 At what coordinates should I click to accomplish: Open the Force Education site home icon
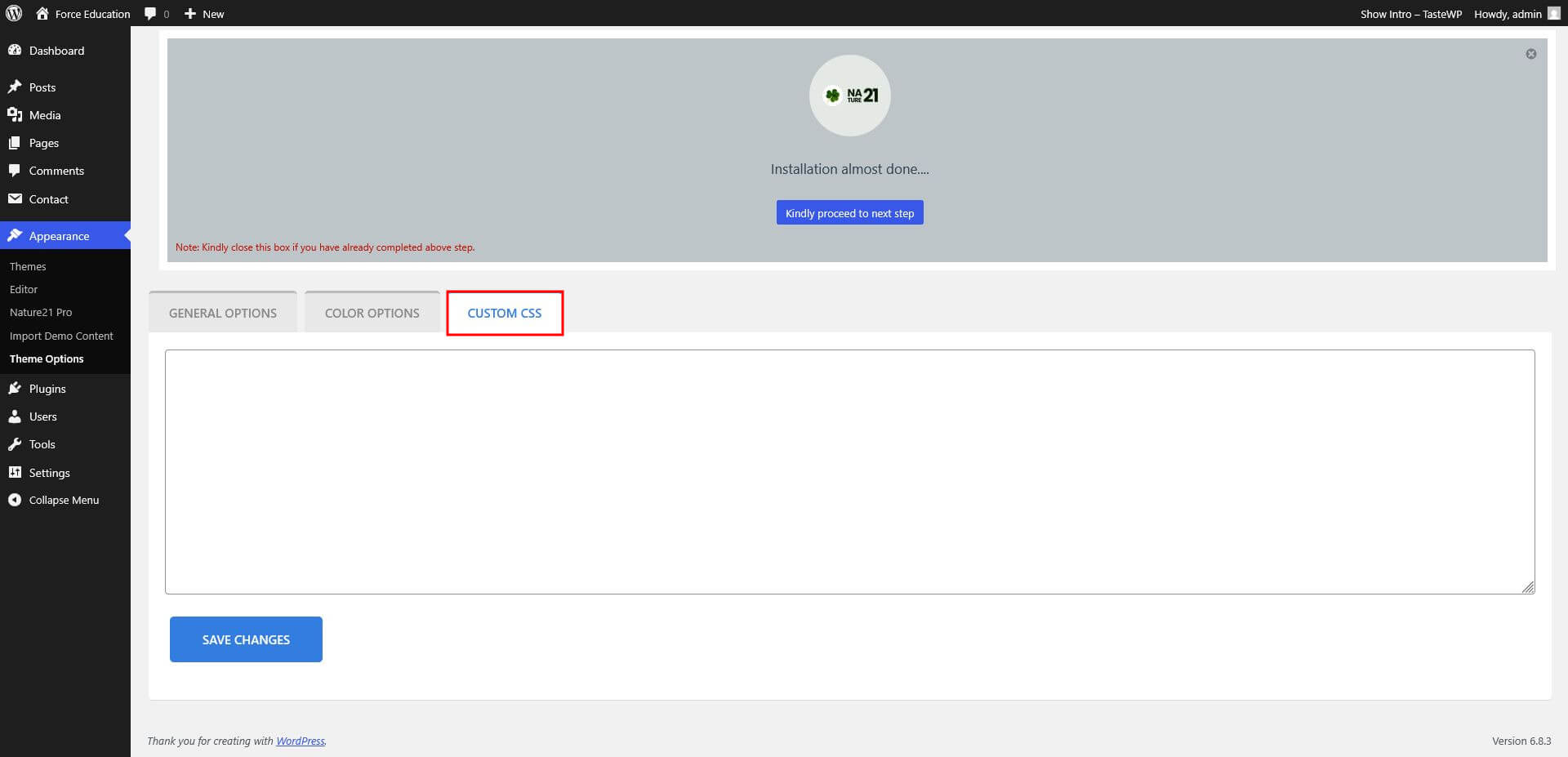point(42,13)
